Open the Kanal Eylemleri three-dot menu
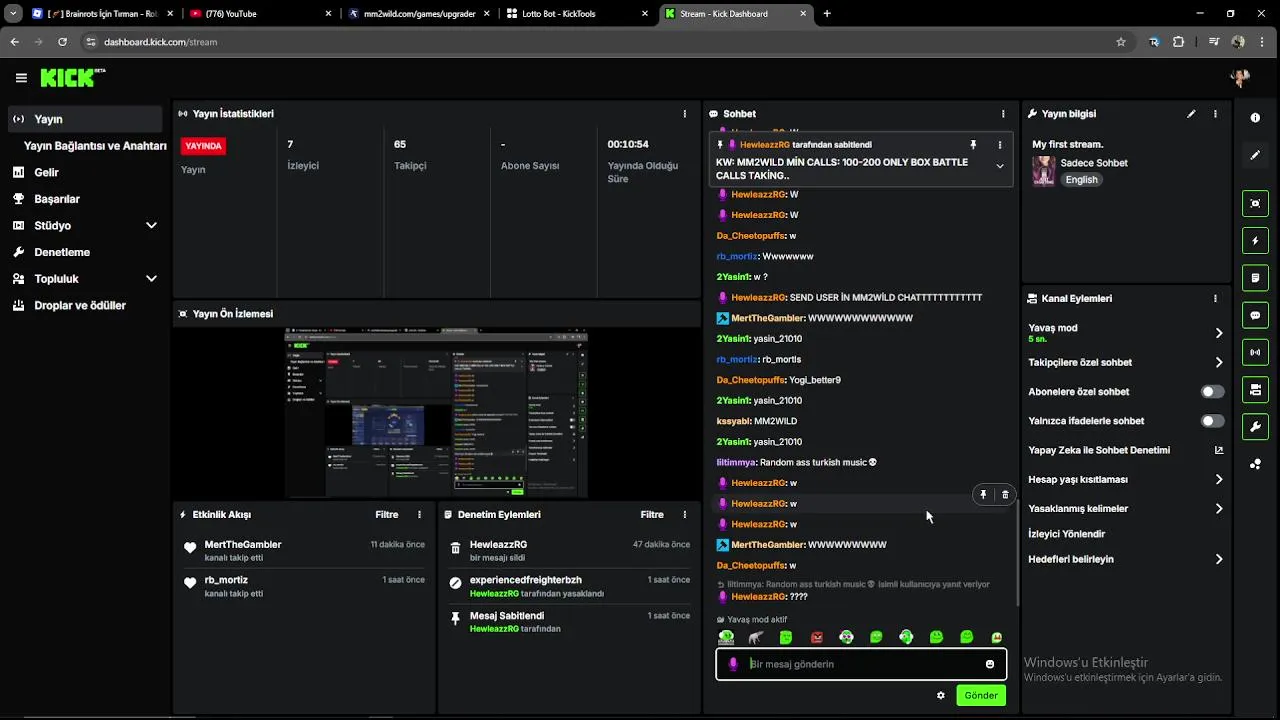Image resolution: width=1280 pixels, height=720 pixels. coord(1215,298)
